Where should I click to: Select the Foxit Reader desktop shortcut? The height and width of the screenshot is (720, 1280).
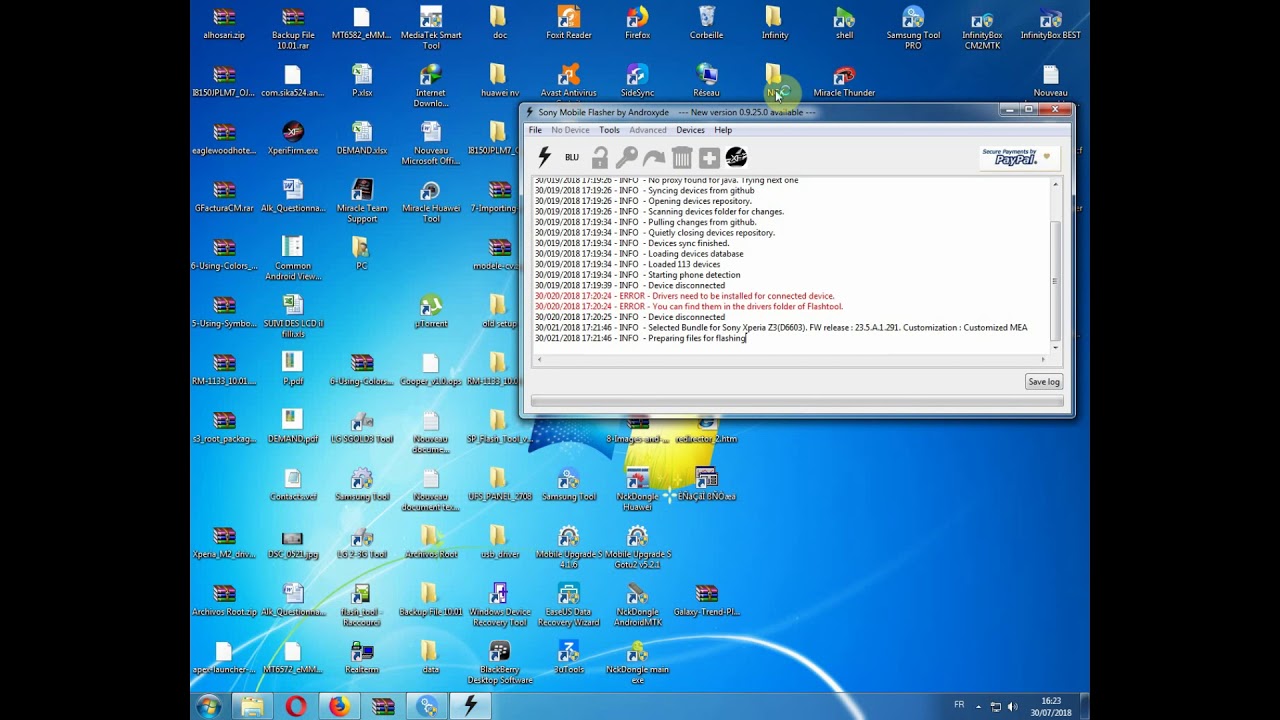point(569,23)
